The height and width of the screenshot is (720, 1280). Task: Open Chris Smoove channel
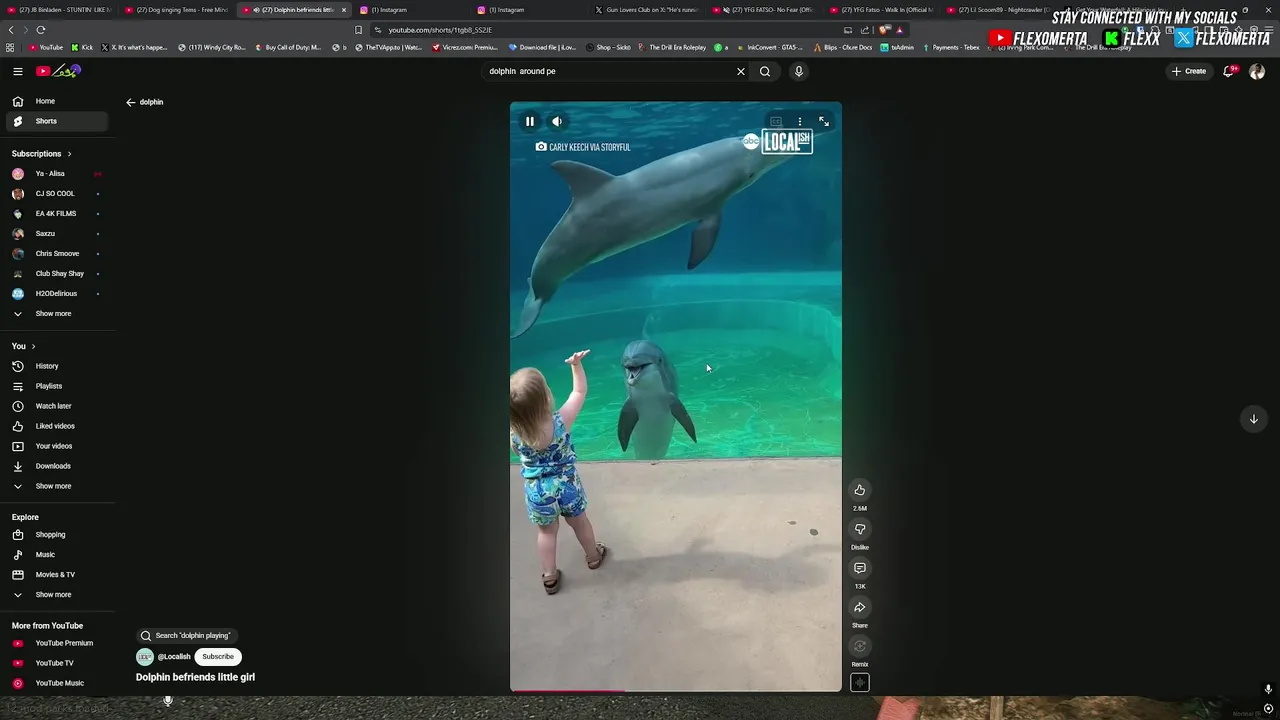(x=57, y=254)
